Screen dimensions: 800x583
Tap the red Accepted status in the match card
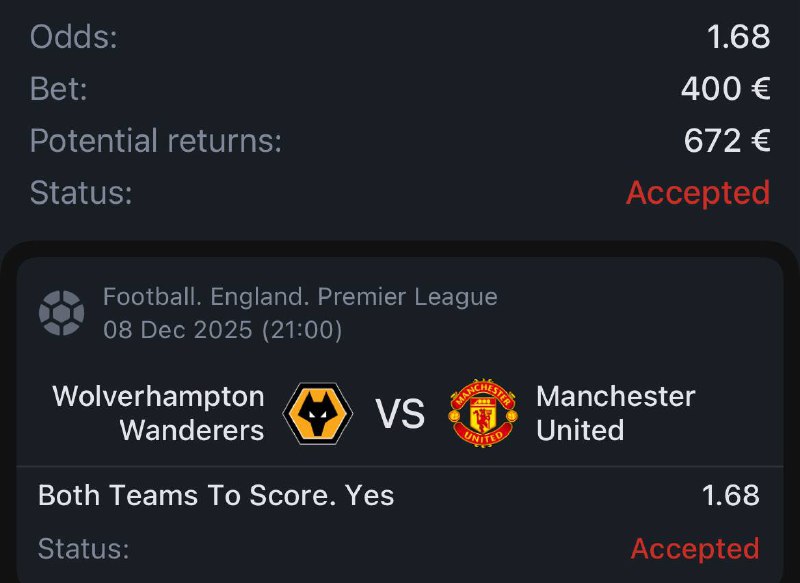[x=694, y=548]
